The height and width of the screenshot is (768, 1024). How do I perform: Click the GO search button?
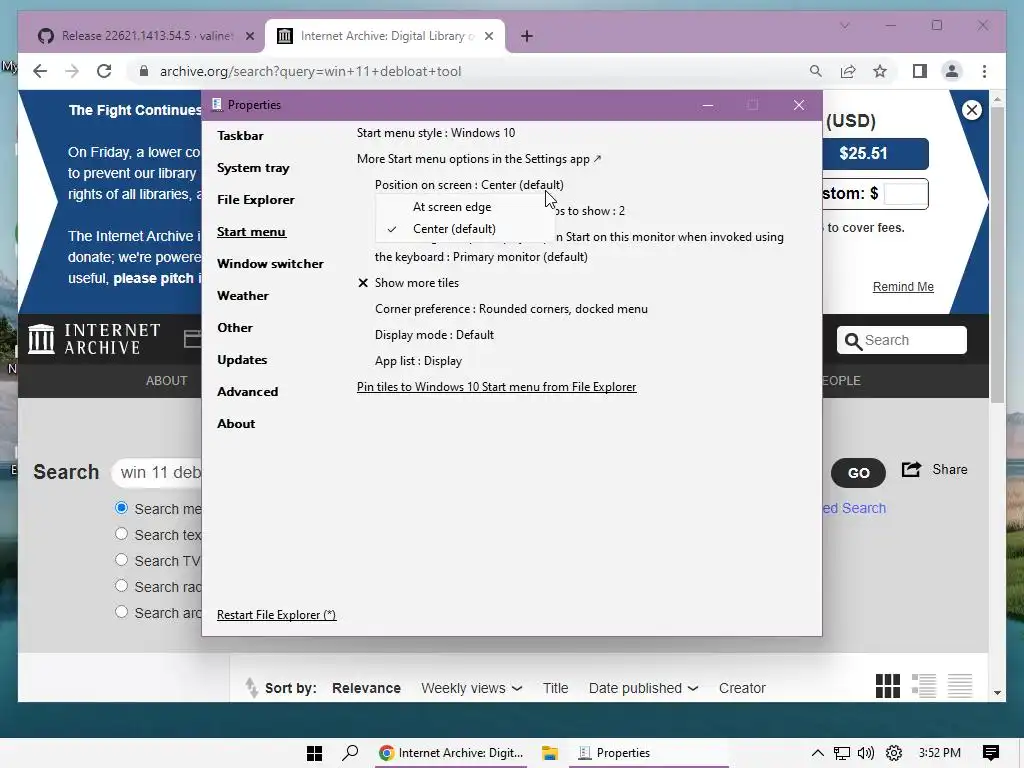pyautogui.click(x=858, y=473)
